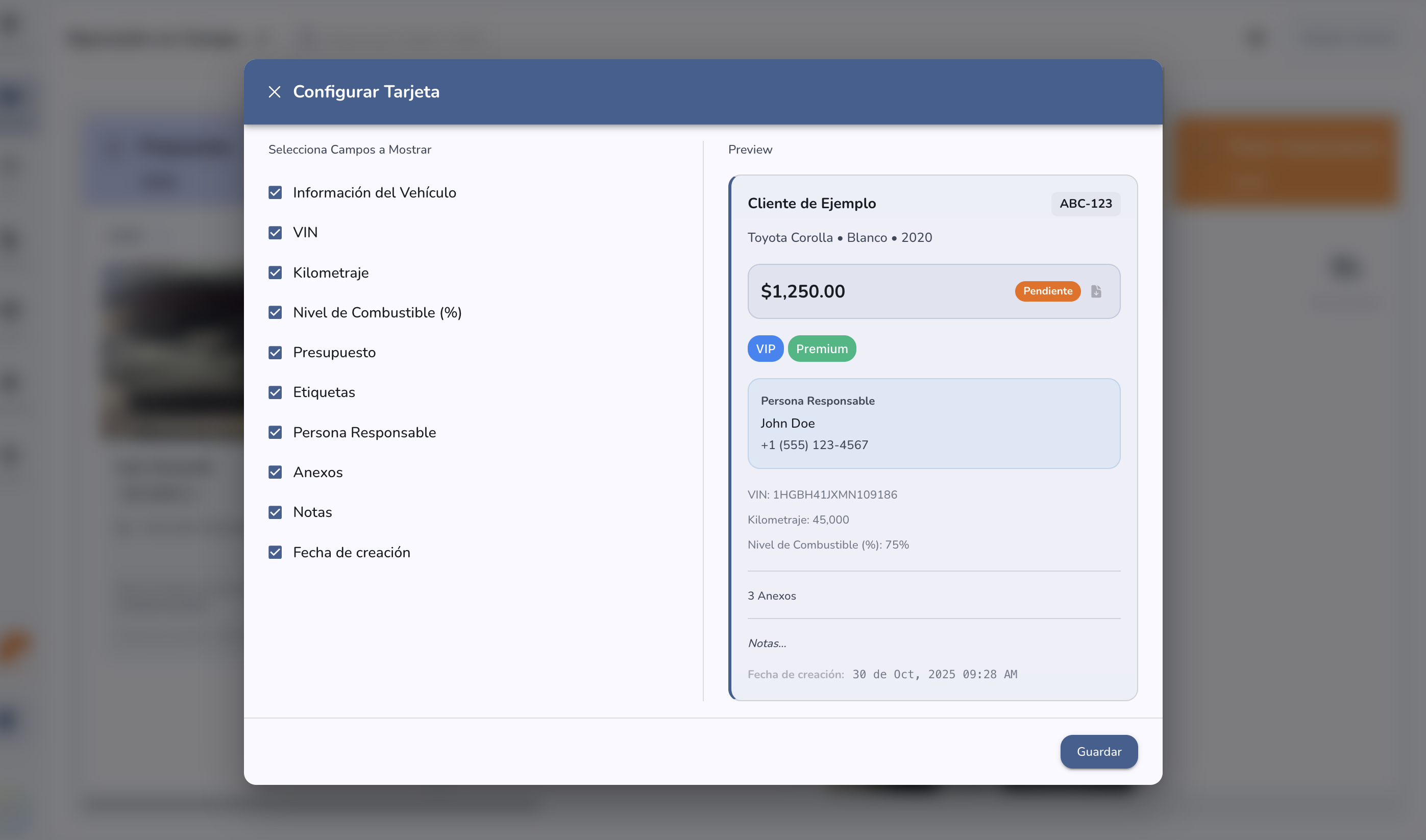Click the ABC-123 plate badge
The height and width of the screenshot is (840, 1426).
pyautogui.click(x=1085, y=204)
